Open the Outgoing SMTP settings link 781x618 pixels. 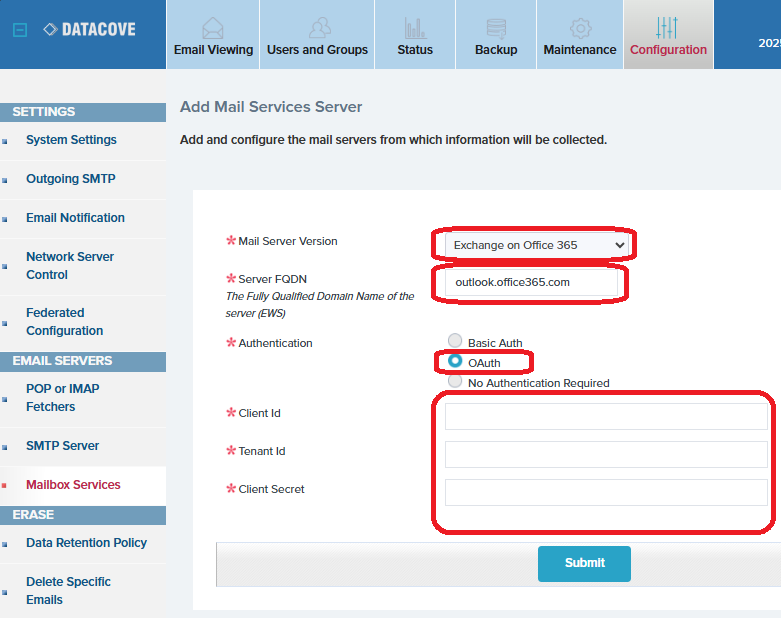70,179
